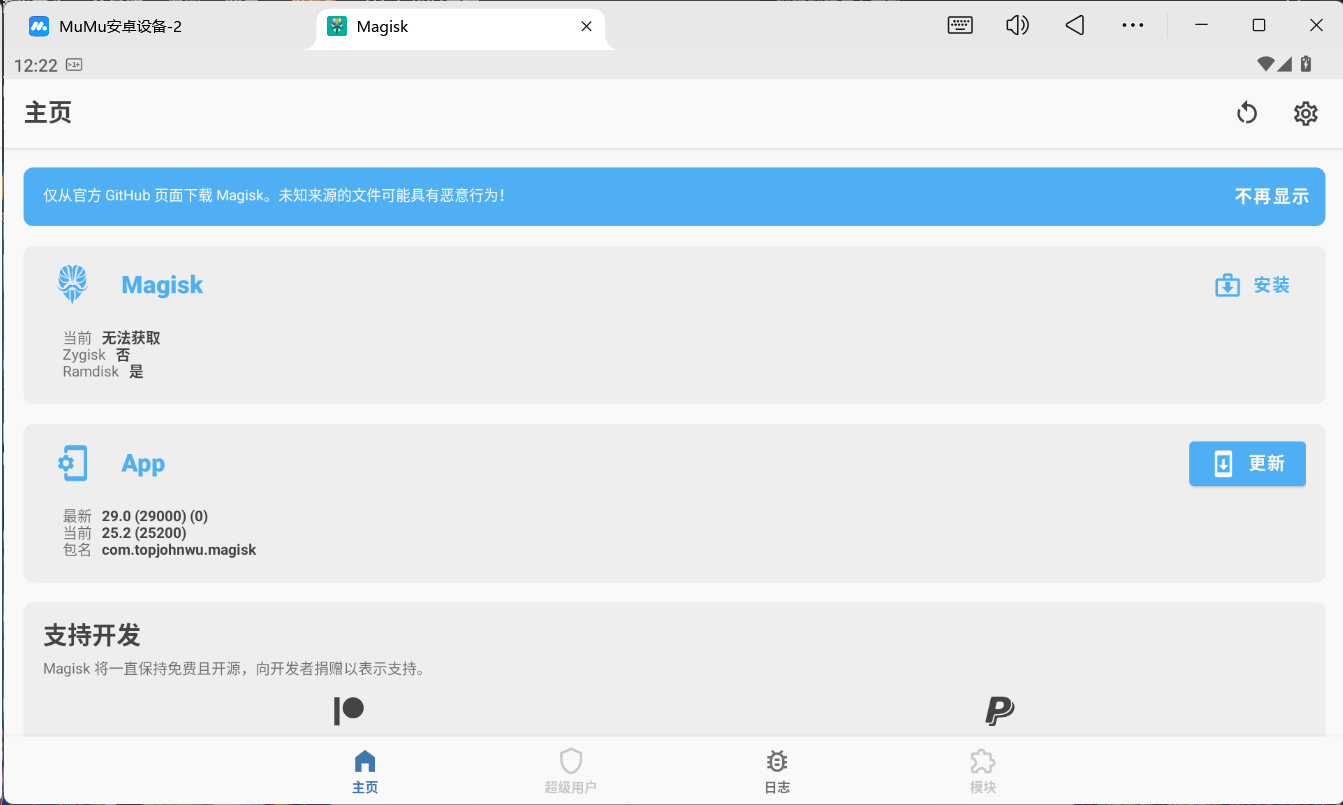Click the 模块 puzzle icon
This screenshot has height=805, width=1343.
click(x=983, y=761)
